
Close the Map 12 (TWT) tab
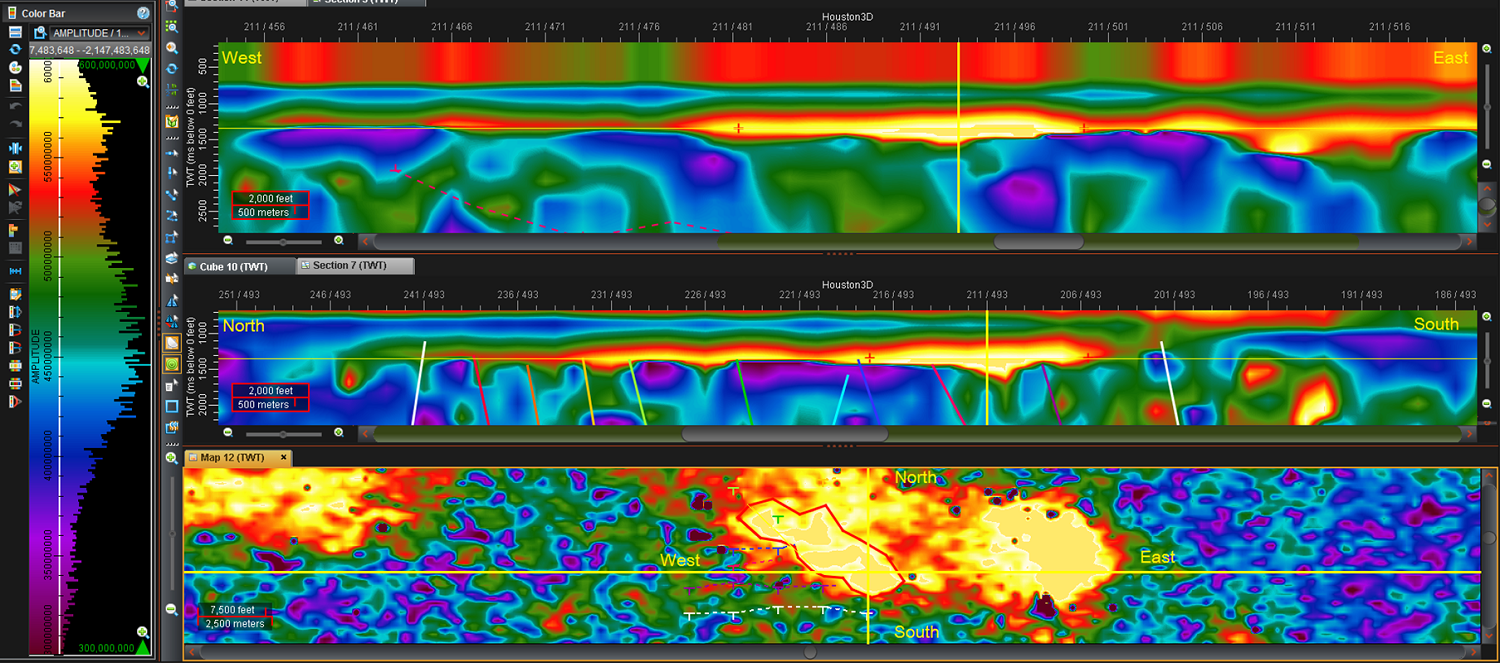(284, 457)
